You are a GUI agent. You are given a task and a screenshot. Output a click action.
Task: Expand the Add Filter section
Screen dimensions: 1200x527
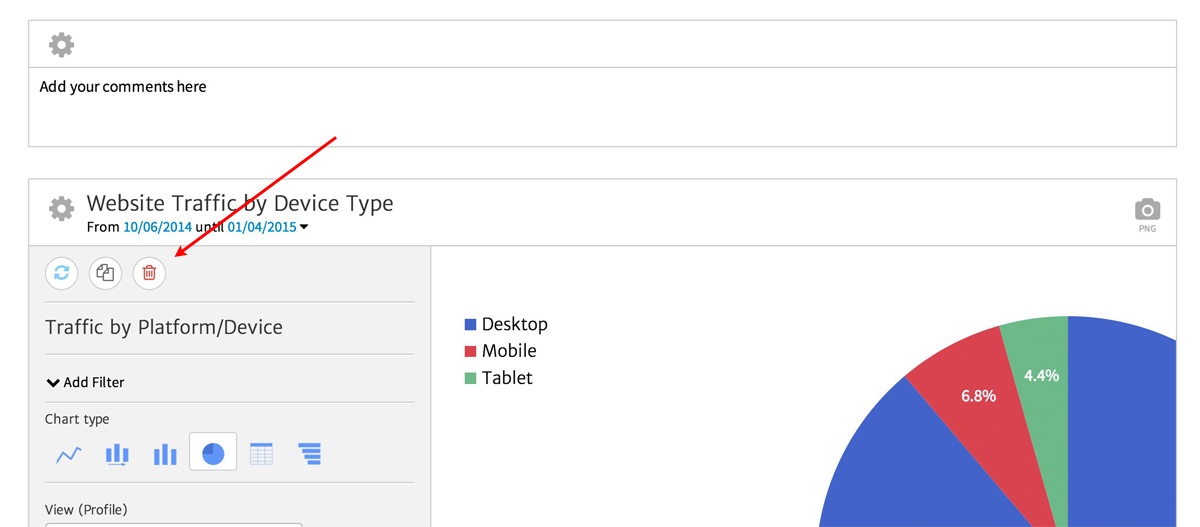85,382
